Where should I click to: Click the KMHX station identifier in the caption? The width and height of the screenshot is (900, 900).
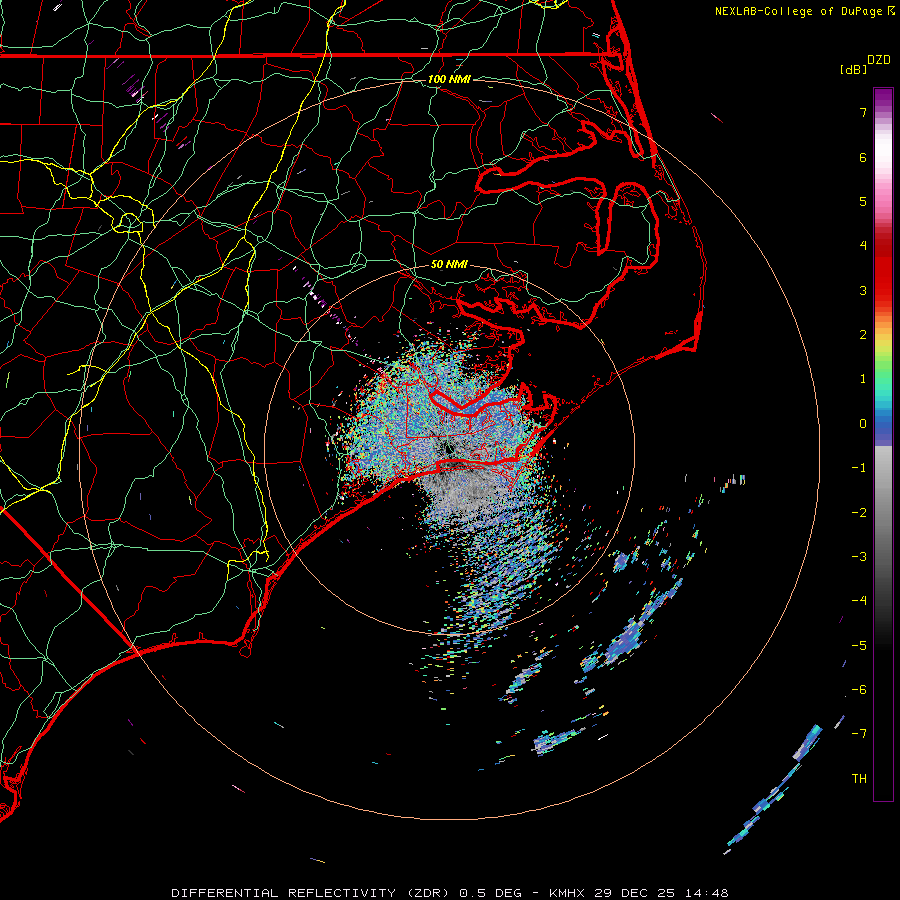pos(567,893)
